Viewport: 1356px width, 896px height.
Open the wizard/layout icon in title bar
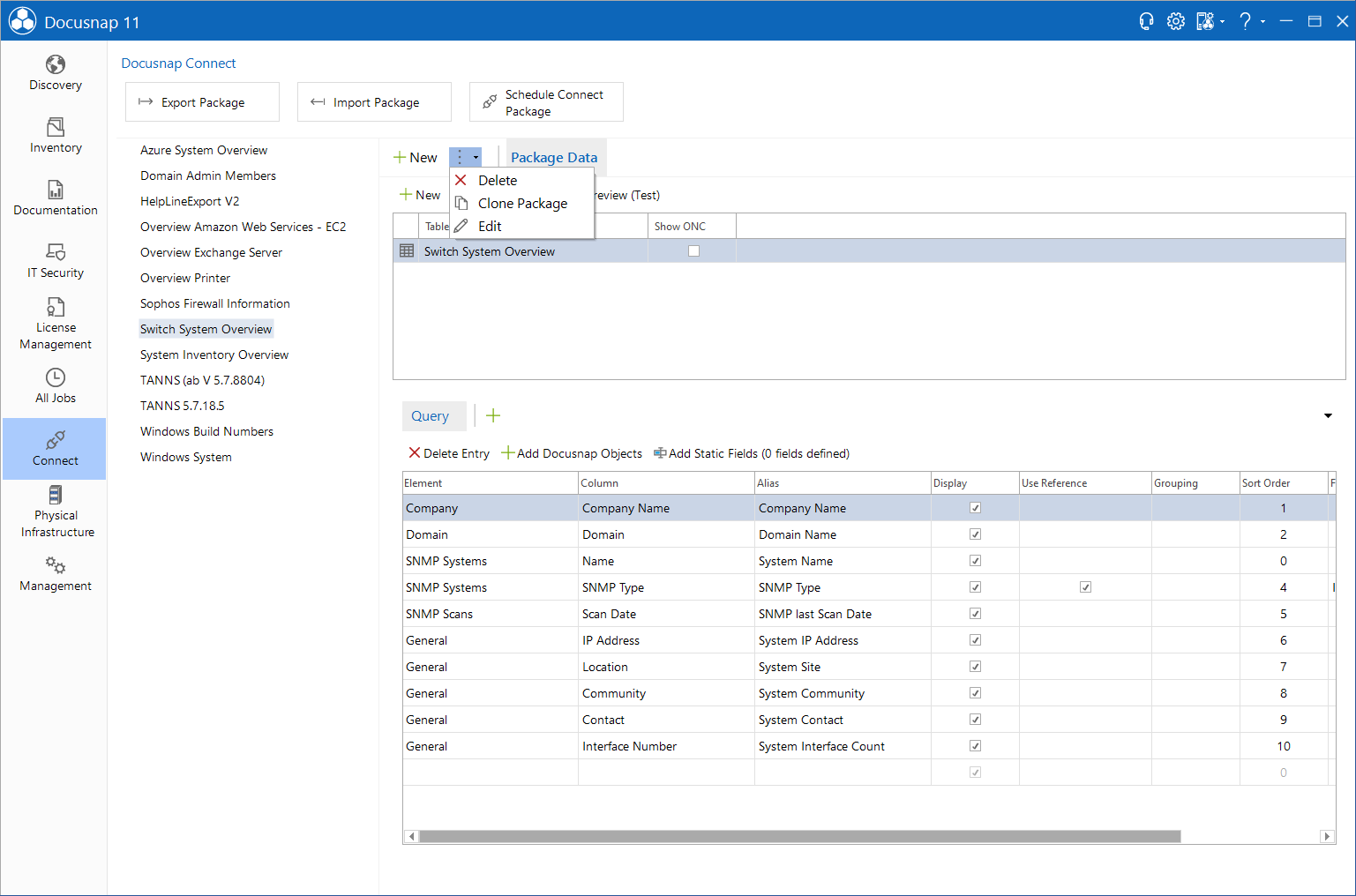pos(1205,21)
